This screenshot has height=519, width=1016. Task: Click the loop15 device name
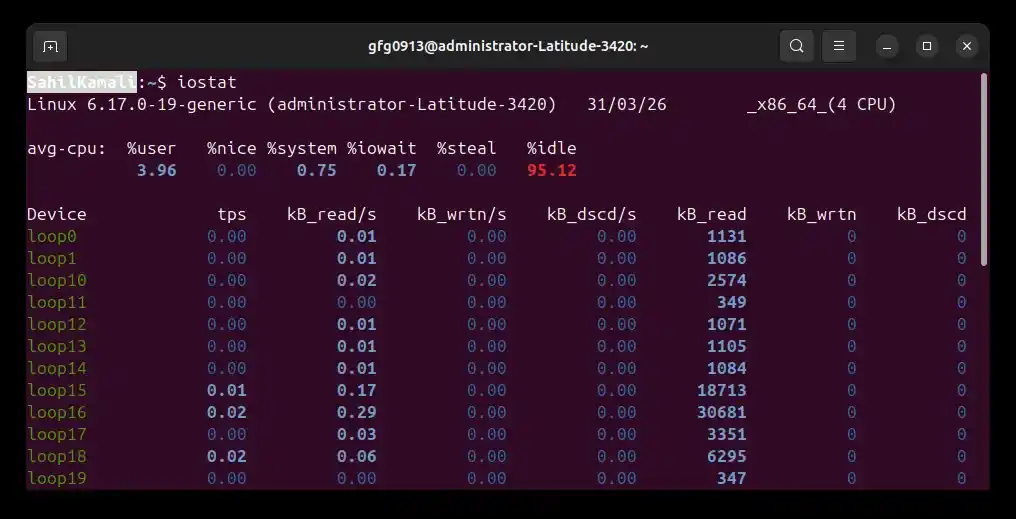(x=57, y=391)
